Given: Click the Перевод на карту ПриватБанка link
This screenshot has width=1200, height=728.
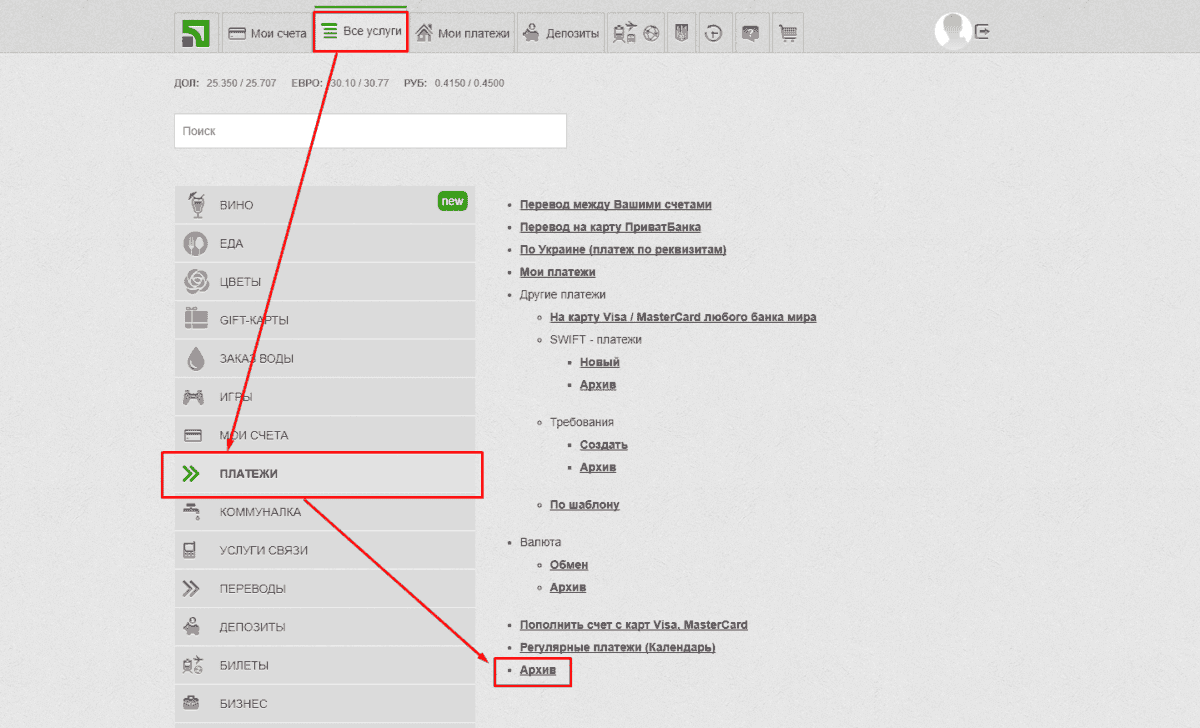Looking at the screenshot, I should [x=610, y=227].
